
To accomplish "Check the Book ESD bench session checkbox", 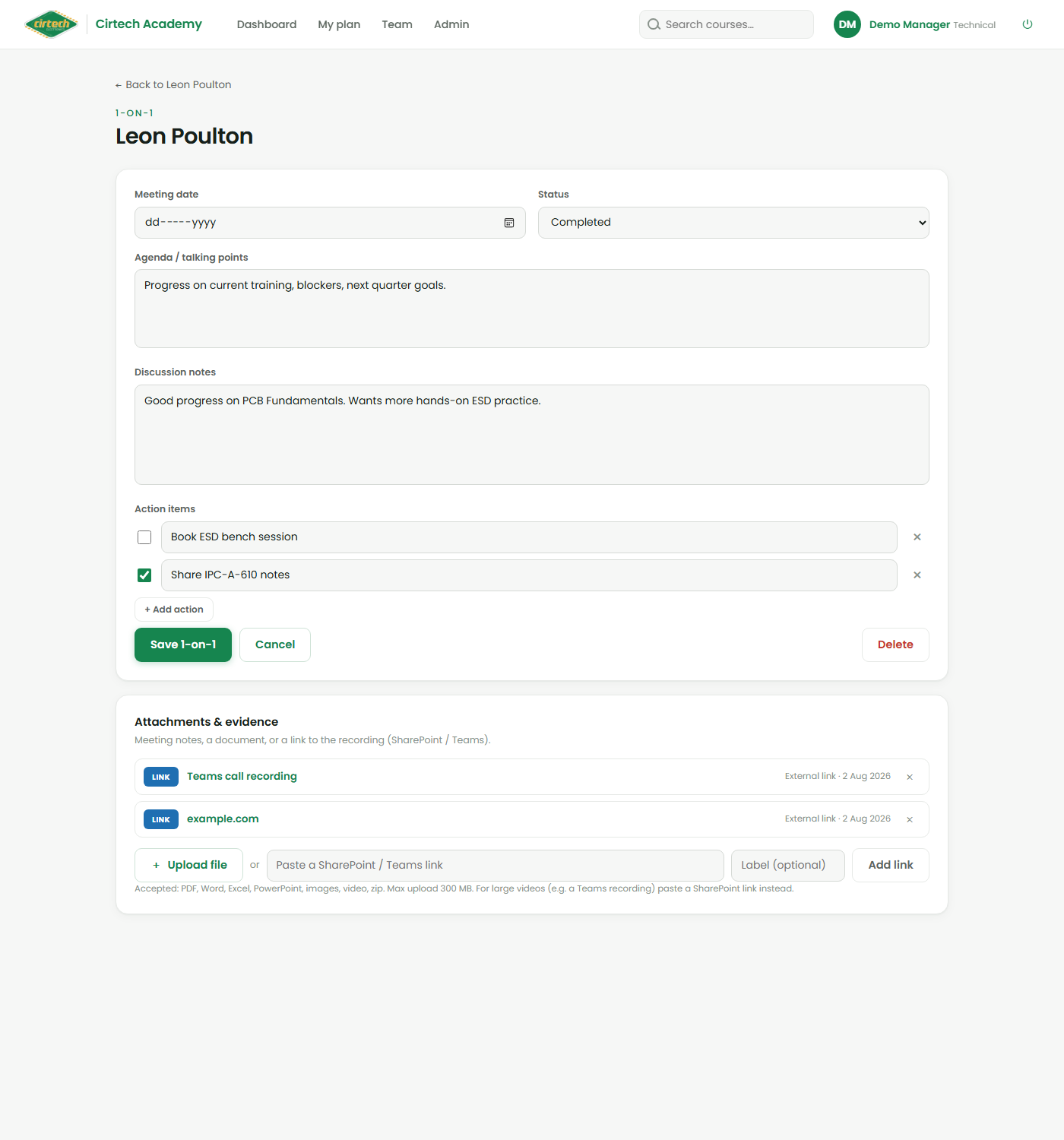I will click(x=144, y=537).
